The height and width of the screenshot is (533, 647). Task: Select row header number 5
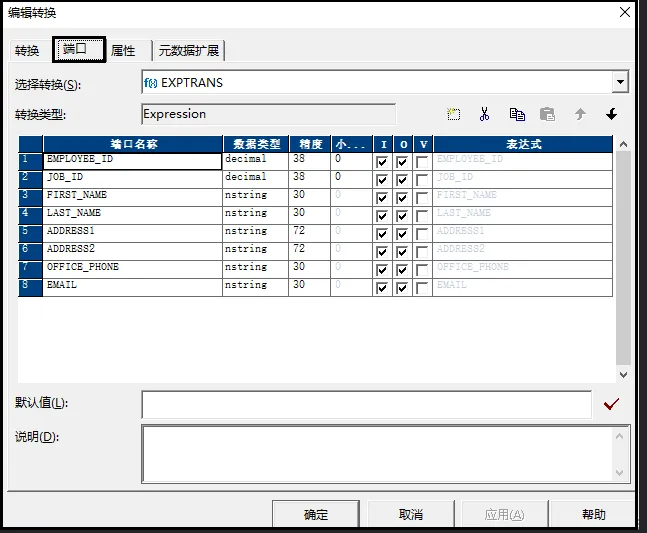coord(30,233)
